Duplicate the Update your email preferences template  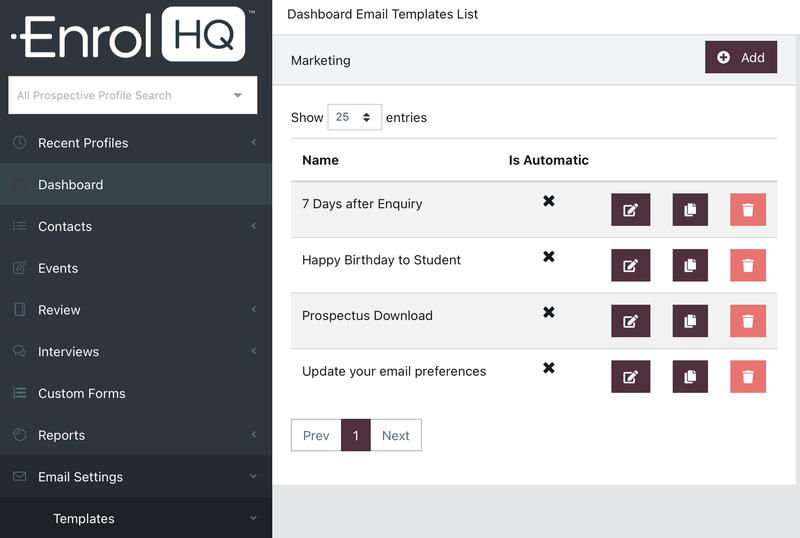point(690,377)
